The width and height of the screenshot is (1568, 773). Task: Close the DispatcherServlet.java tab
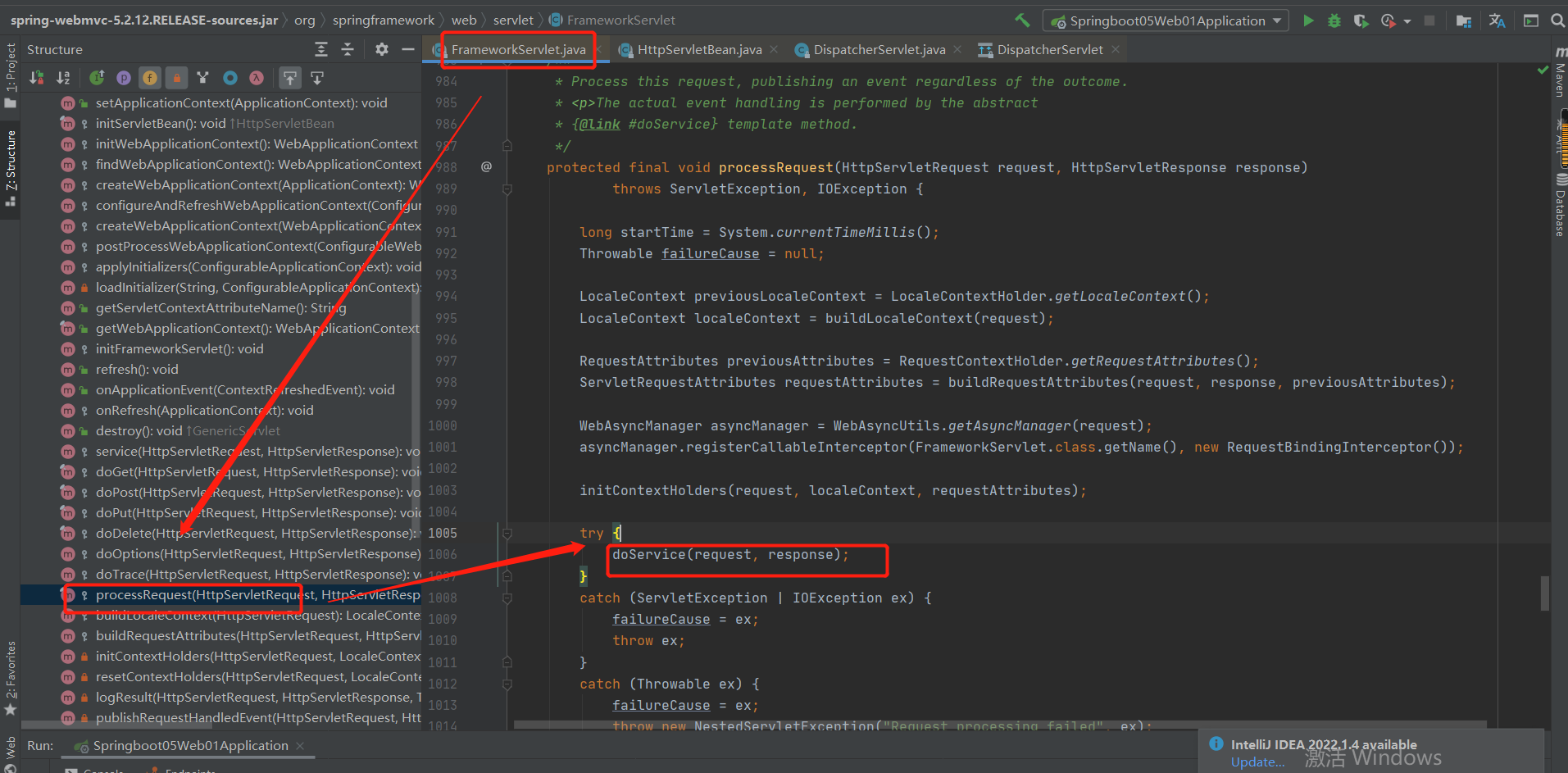[957, 50]
